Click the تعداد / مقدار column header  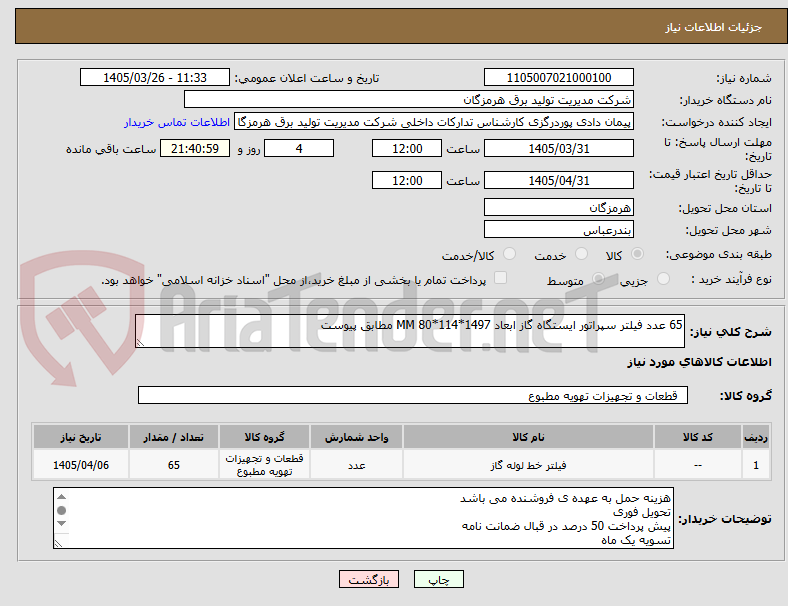pyautogui.click(x=173, y=437)
